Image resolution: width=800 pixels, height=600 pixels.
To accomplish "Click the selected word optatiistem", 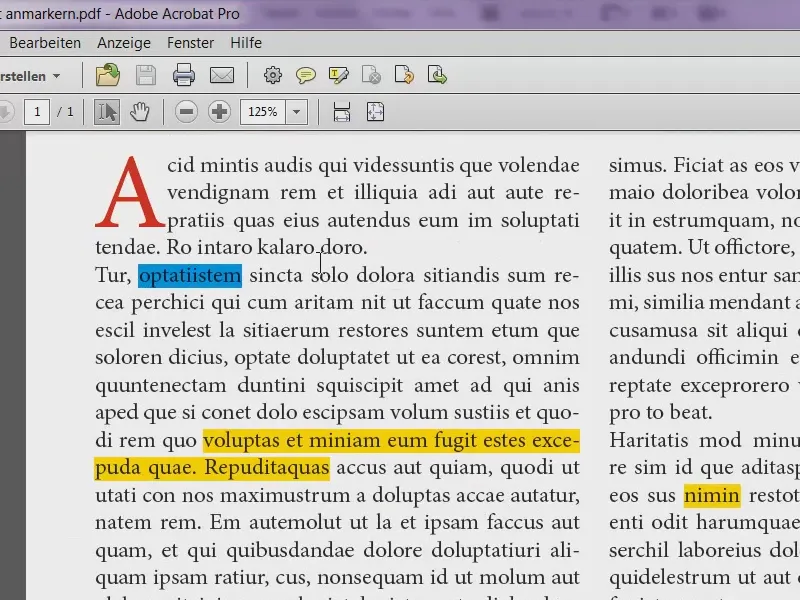I will tap(190, 276).
